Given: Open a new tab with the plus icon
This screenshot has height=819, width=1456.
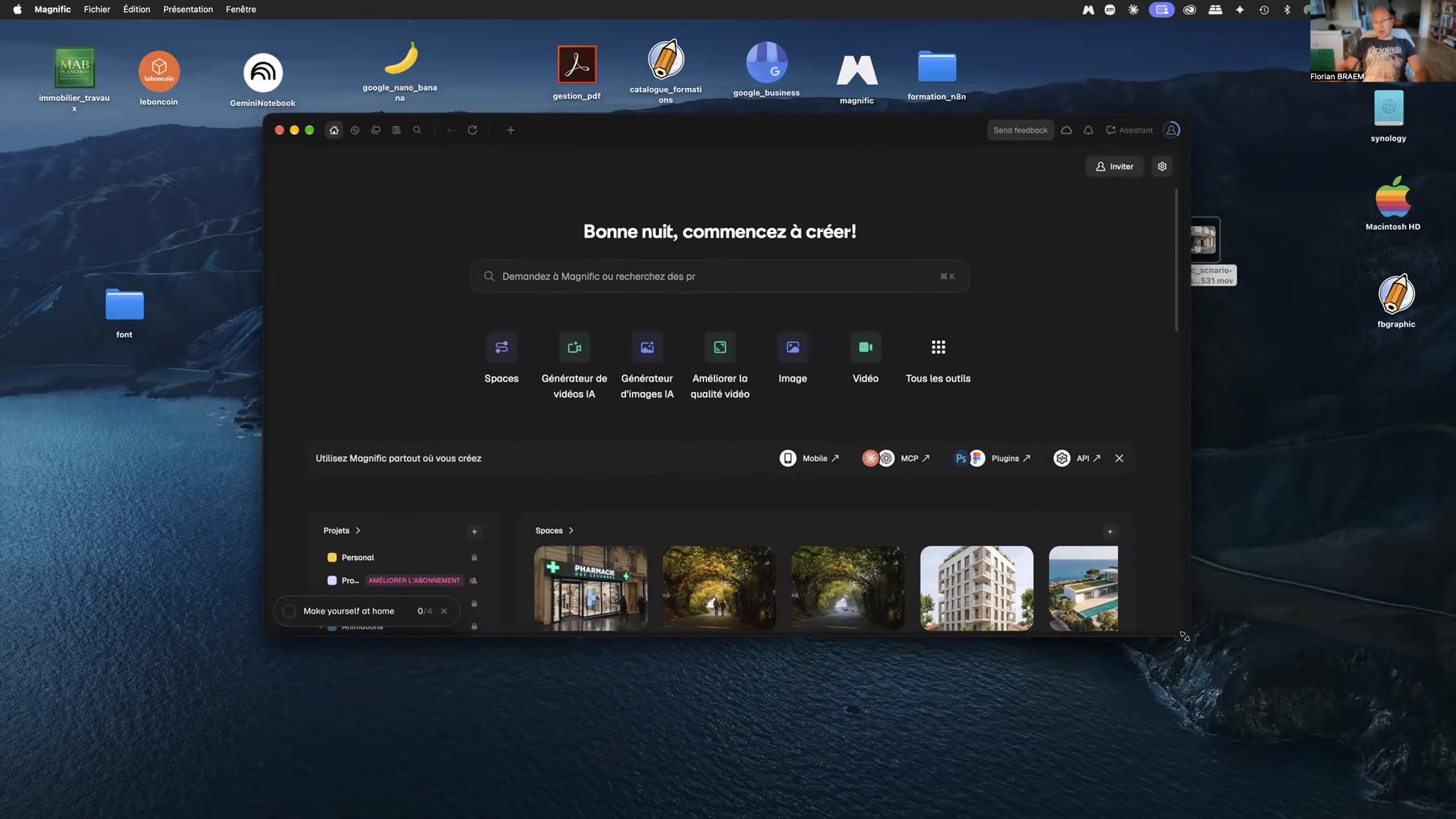Looking at the screenshot, I should click(510, 130).
